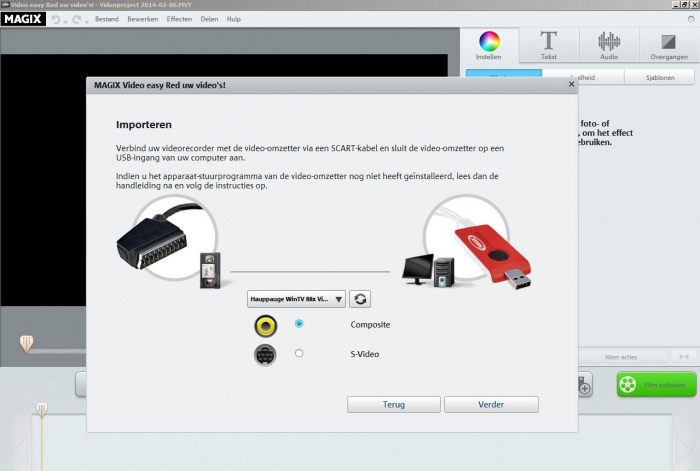Click the red USB converter illustration

pyautogui.click(x=493, y=255)
